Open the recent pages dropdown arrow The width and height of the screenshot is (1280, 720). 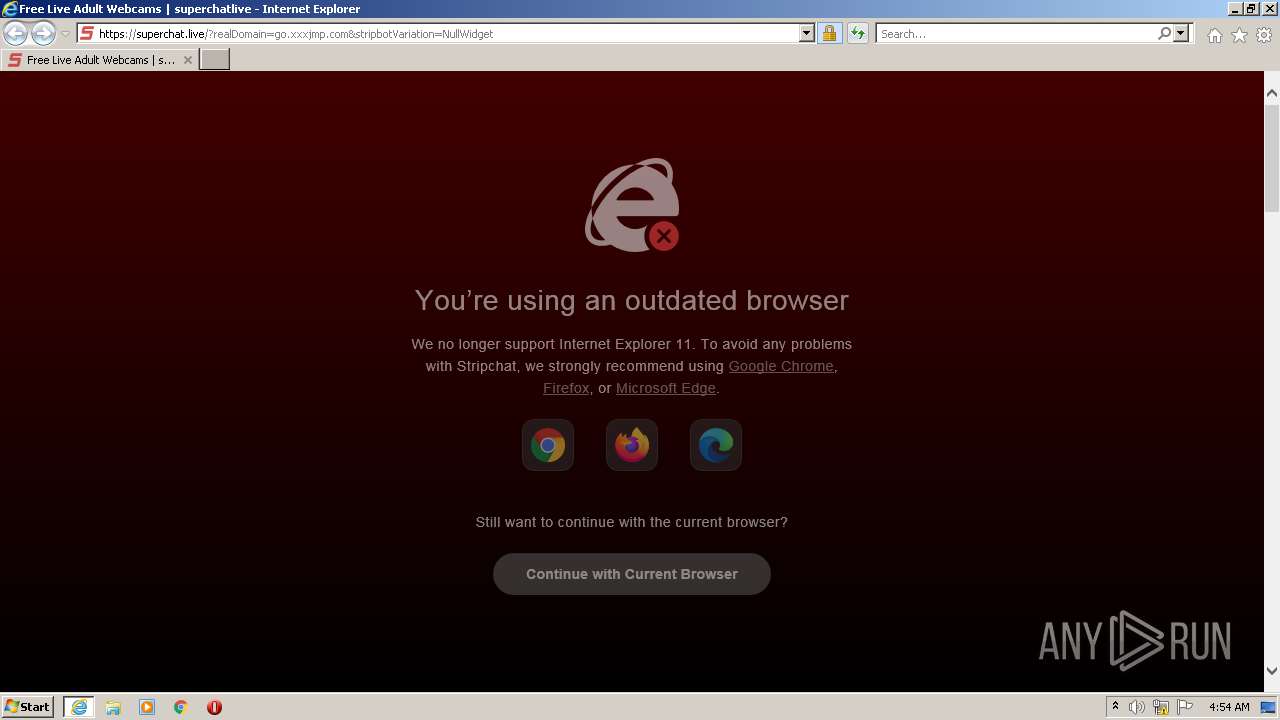65,34
